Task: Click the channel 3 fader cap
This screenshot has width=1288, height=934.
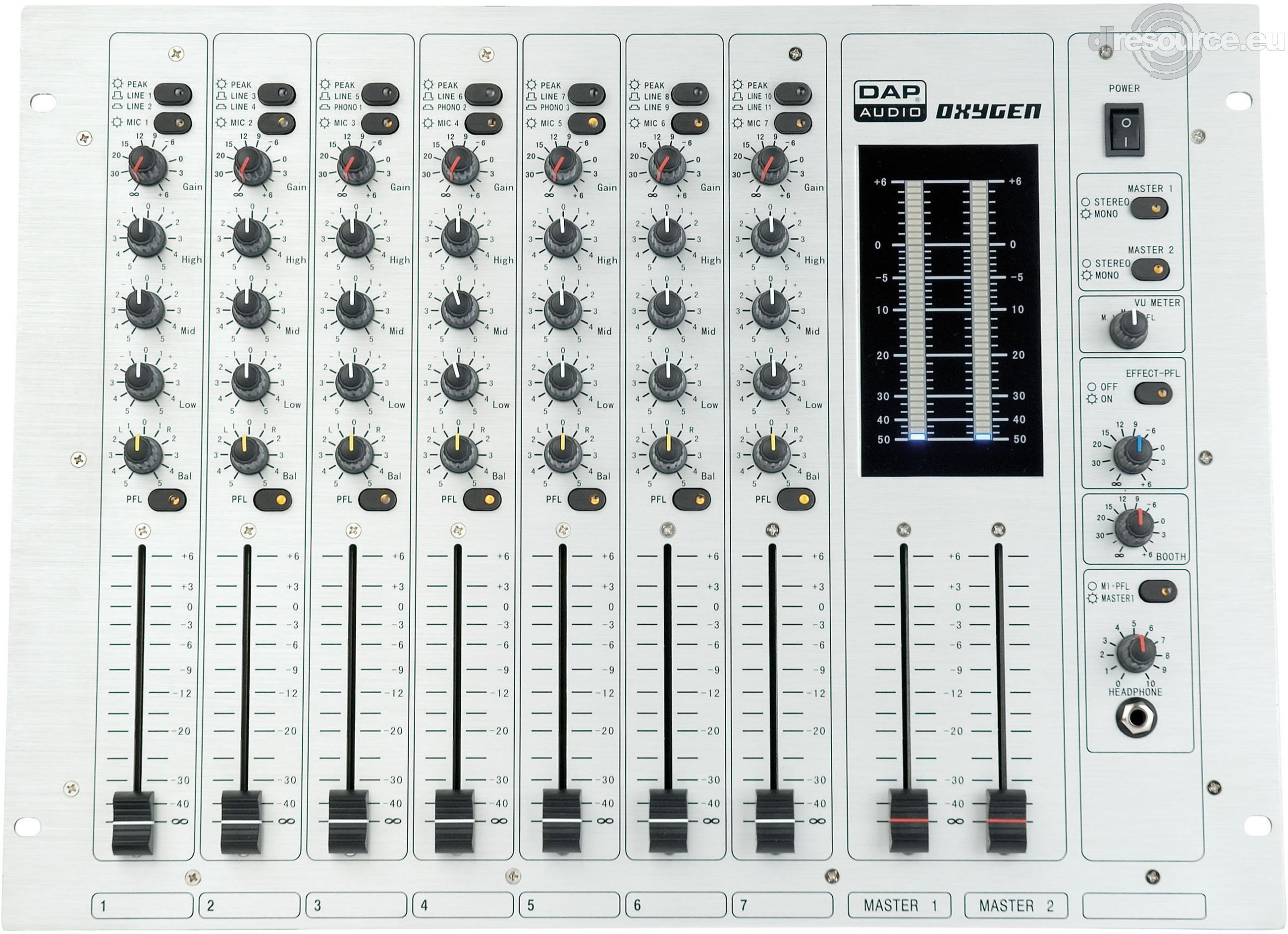Action: [x=348, y=823]
